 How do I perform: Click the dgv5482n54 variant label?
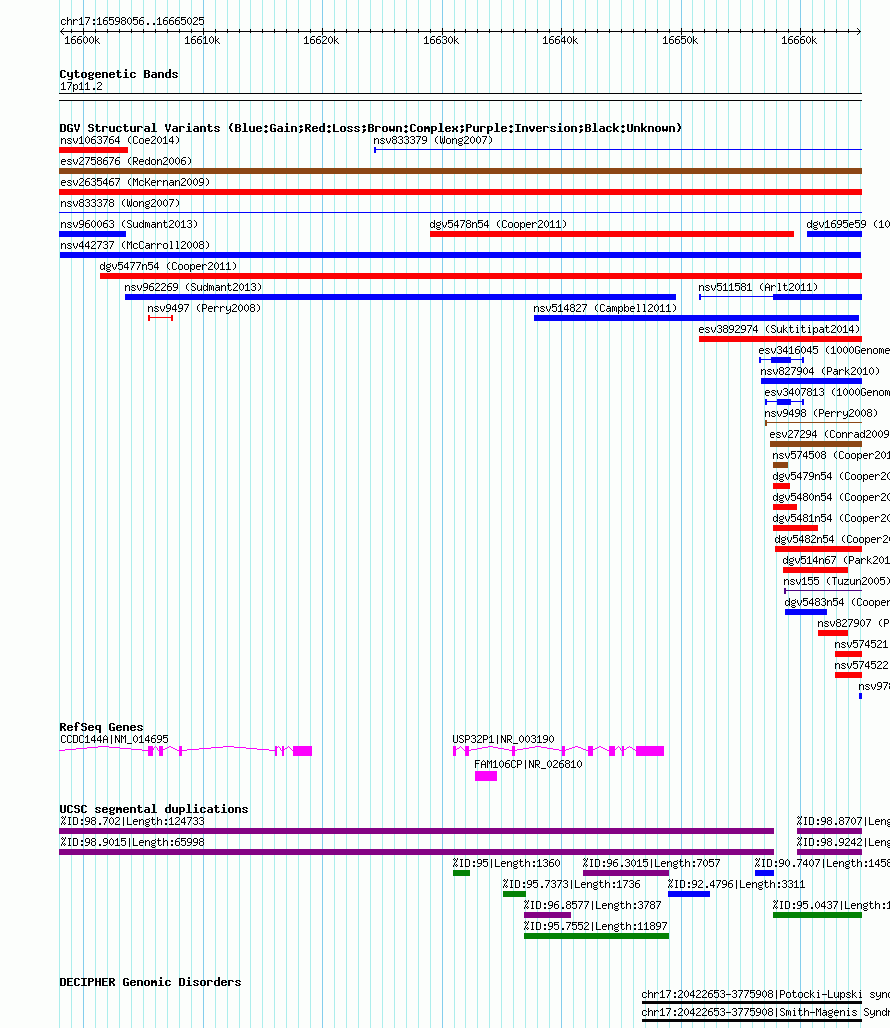[832, 539]
